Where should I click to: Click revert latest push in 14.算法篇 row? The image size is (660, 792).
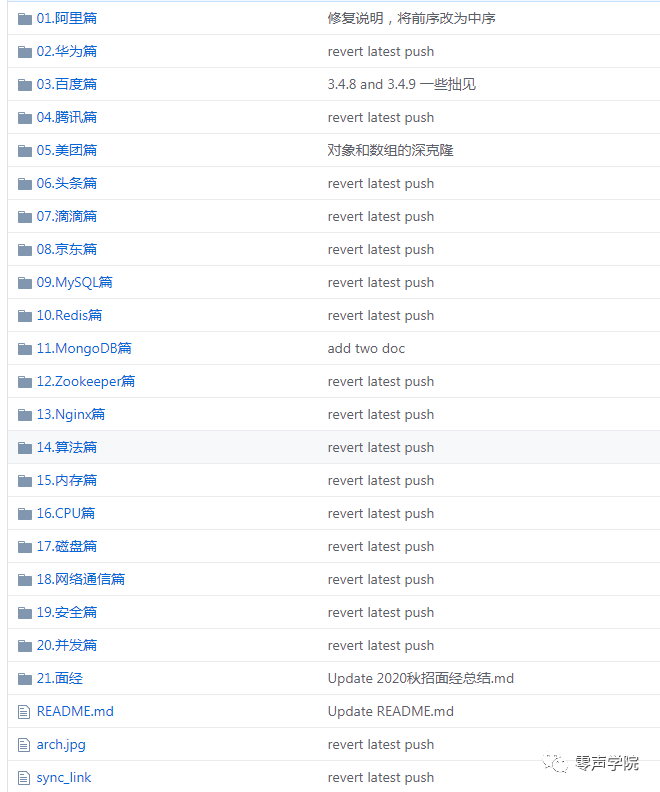[381, 448]
